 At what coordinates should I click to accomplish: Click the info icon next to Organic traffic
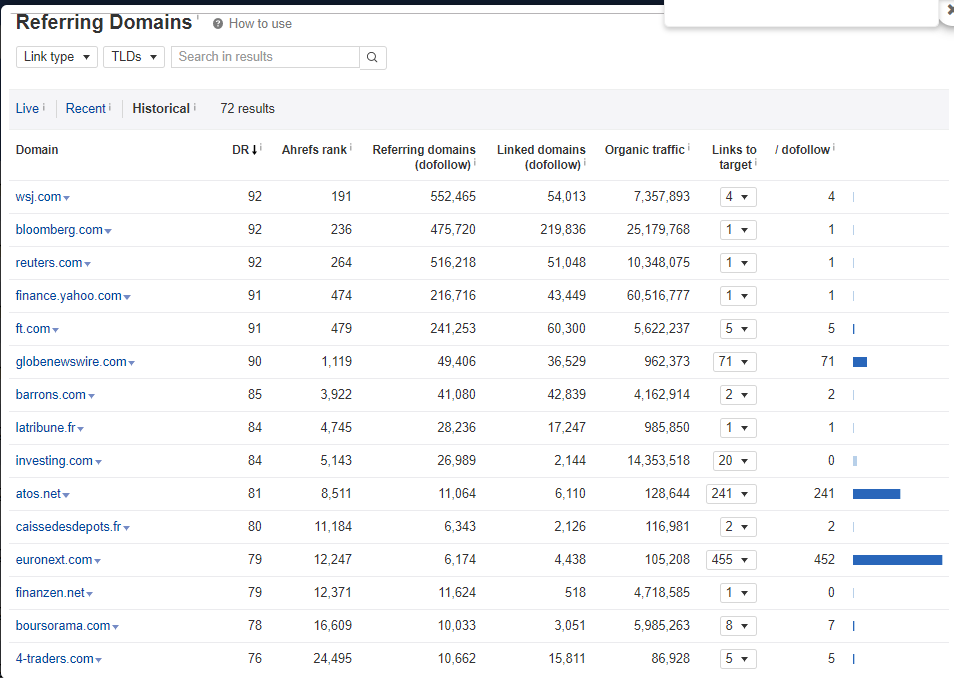[689, 147]
